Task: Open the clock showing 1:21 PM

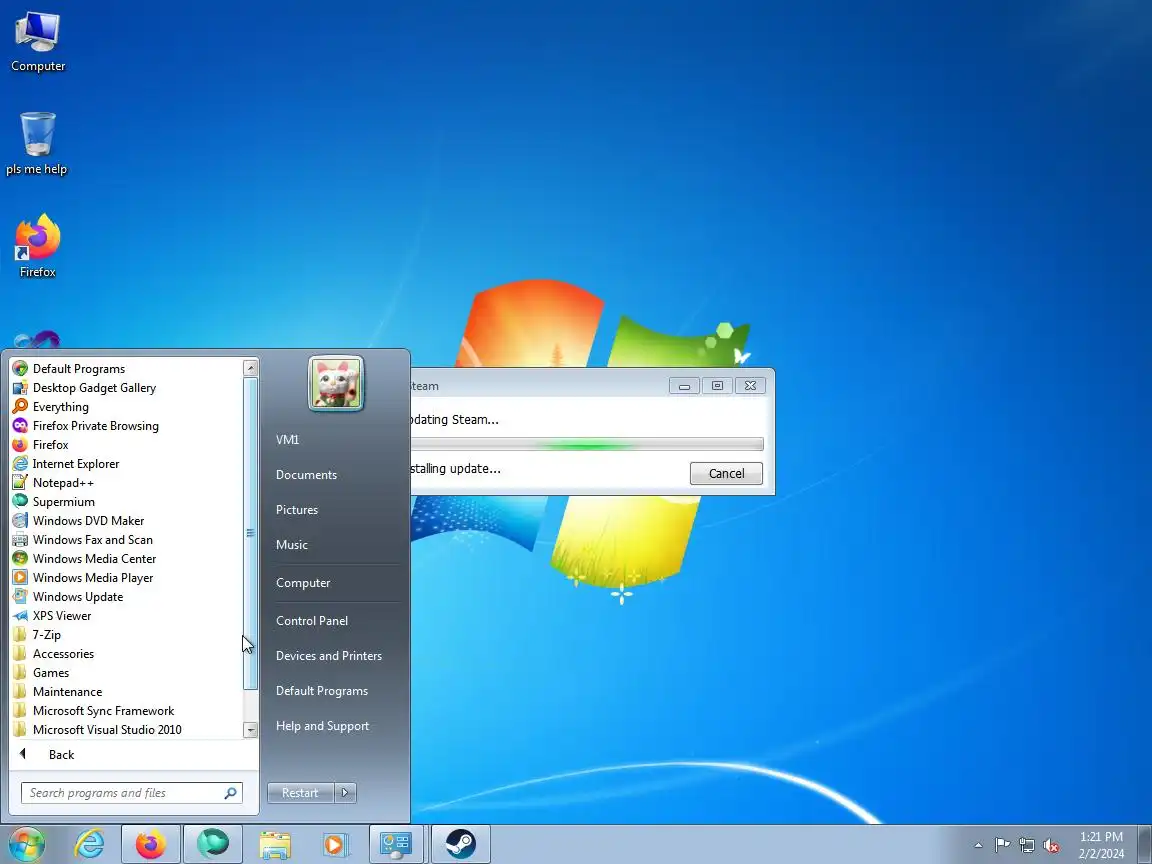Action: point(1101,845)
